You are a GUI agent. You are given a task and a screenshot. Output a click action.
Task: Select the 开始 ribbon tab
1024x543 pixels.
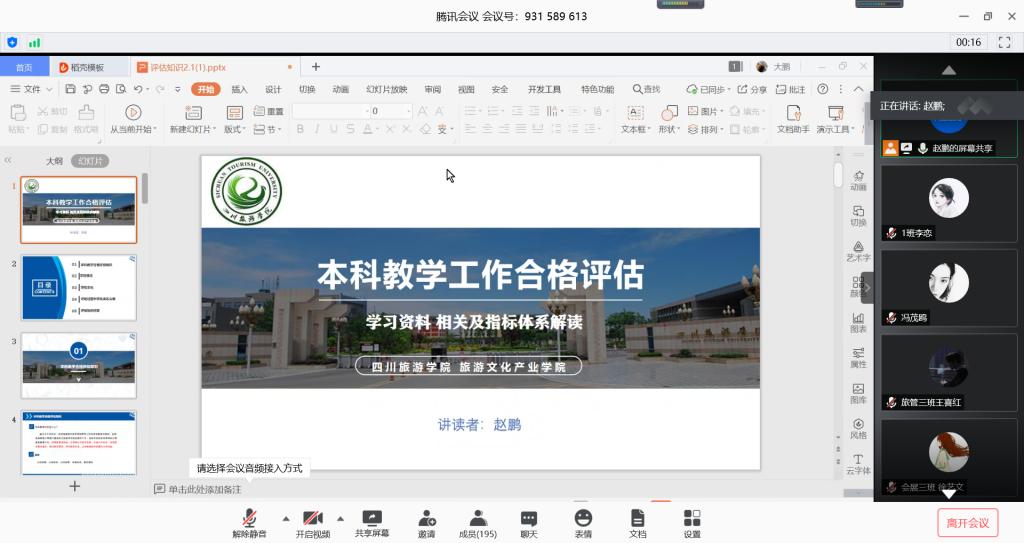pos(206,89)
